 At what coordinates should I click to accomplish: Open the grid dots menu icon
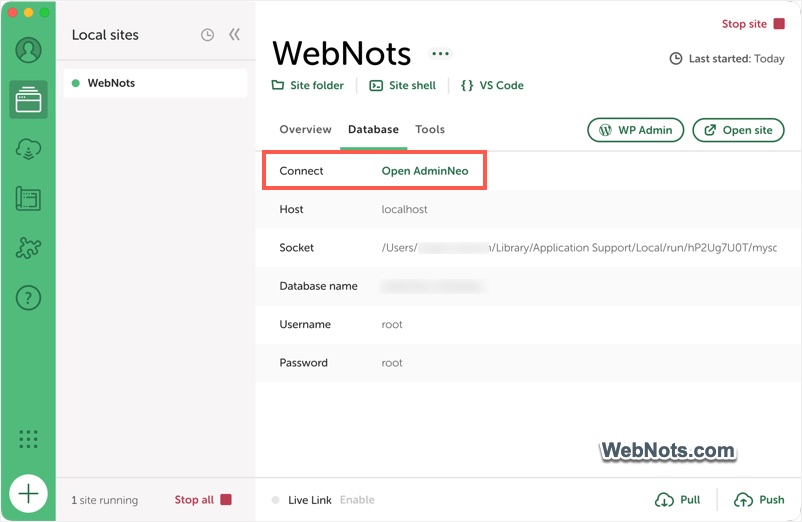tap(28, 439)
